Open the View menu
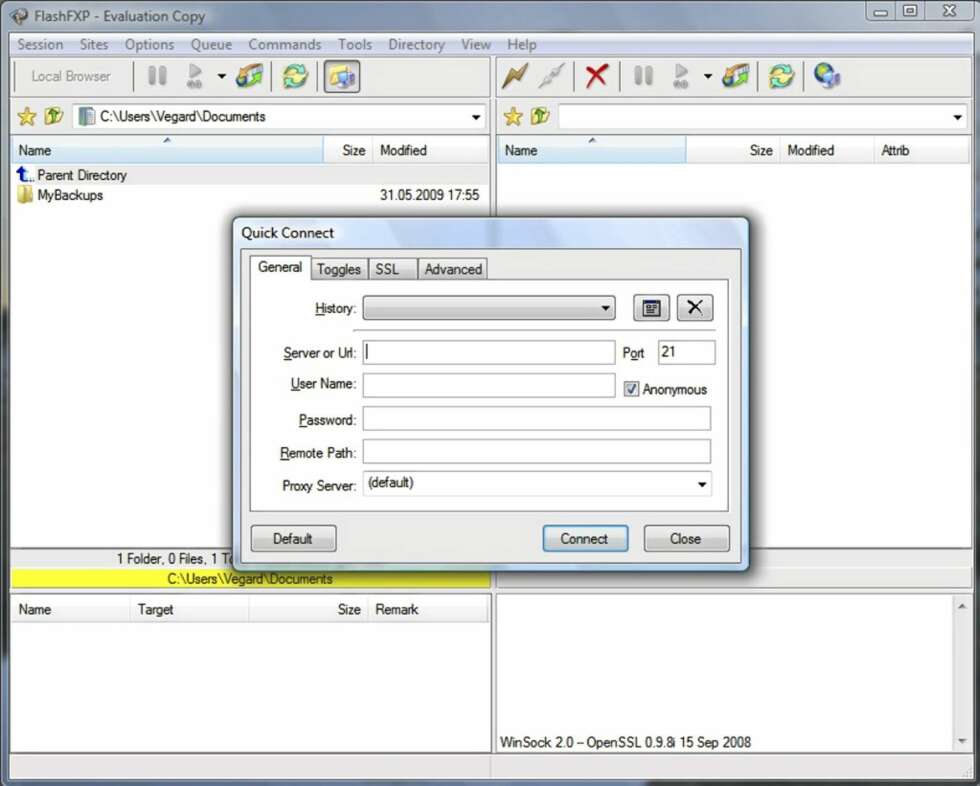The width and height of the screenshot is (980, 786). coord(476,44)
